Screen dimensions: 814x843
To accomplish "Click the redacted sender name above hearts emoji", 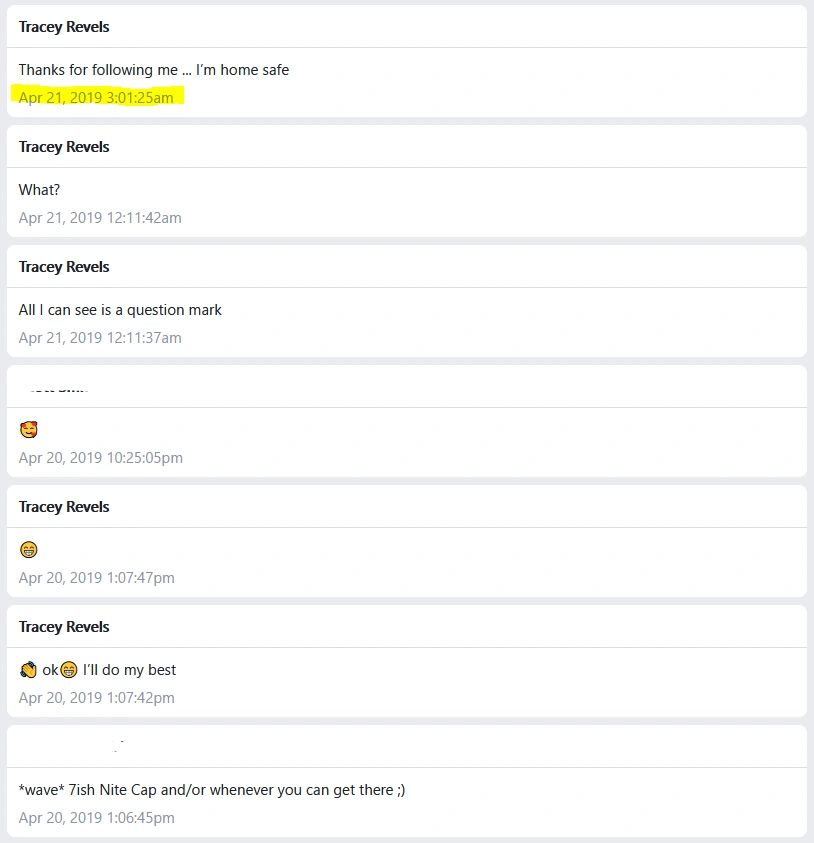I will click(59, 389).
